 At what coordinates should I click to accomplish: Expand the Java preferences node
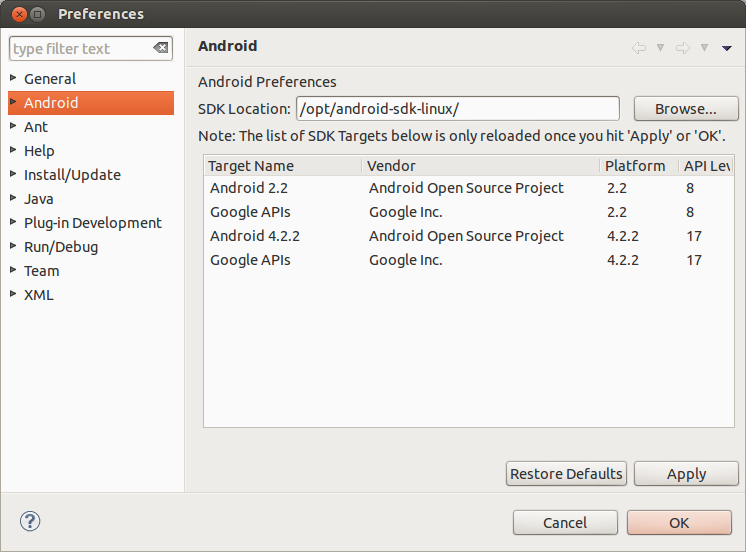click(x=13, y=198)
